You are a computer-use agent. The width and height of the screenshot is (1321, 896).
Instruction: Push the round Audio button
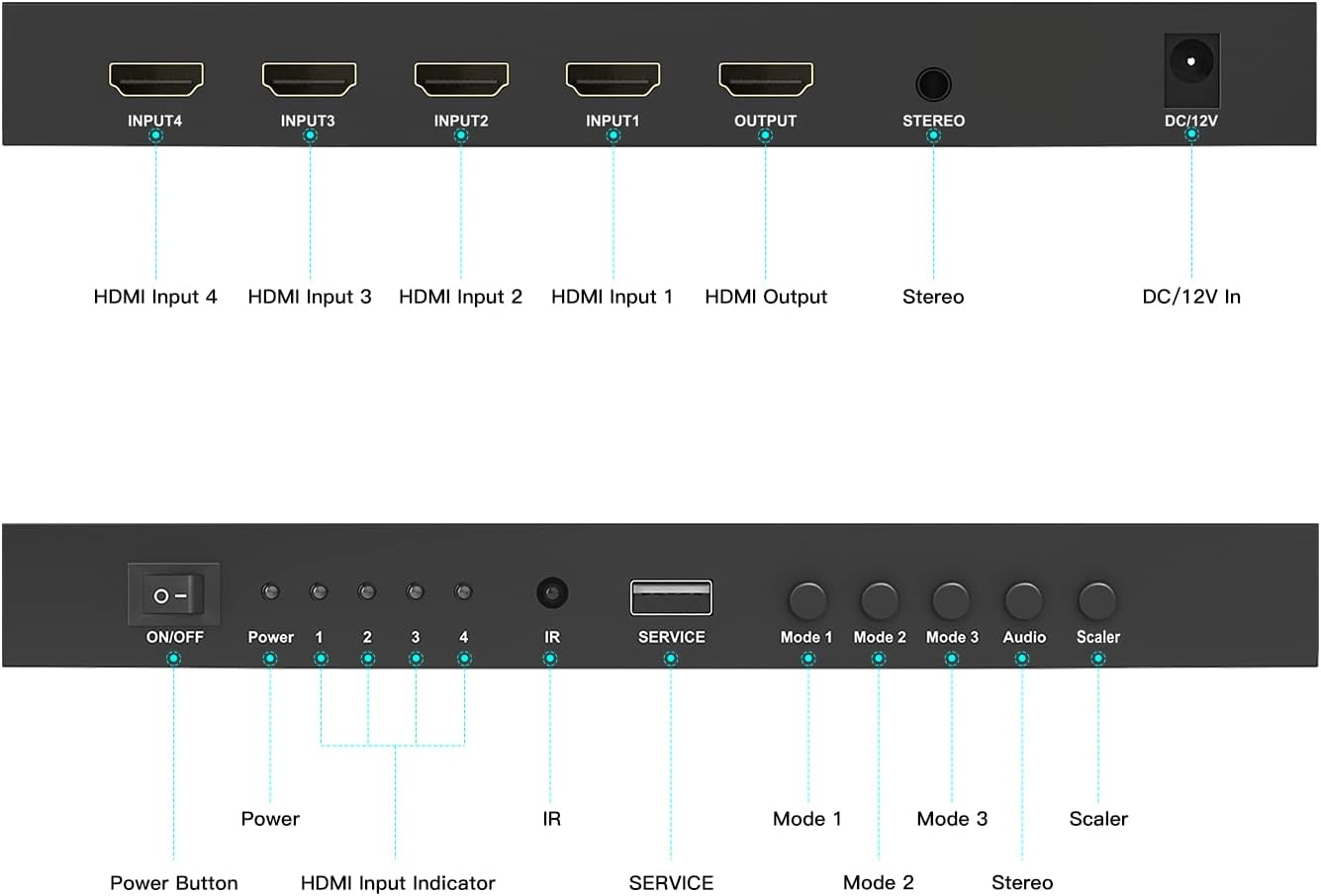1023,600
